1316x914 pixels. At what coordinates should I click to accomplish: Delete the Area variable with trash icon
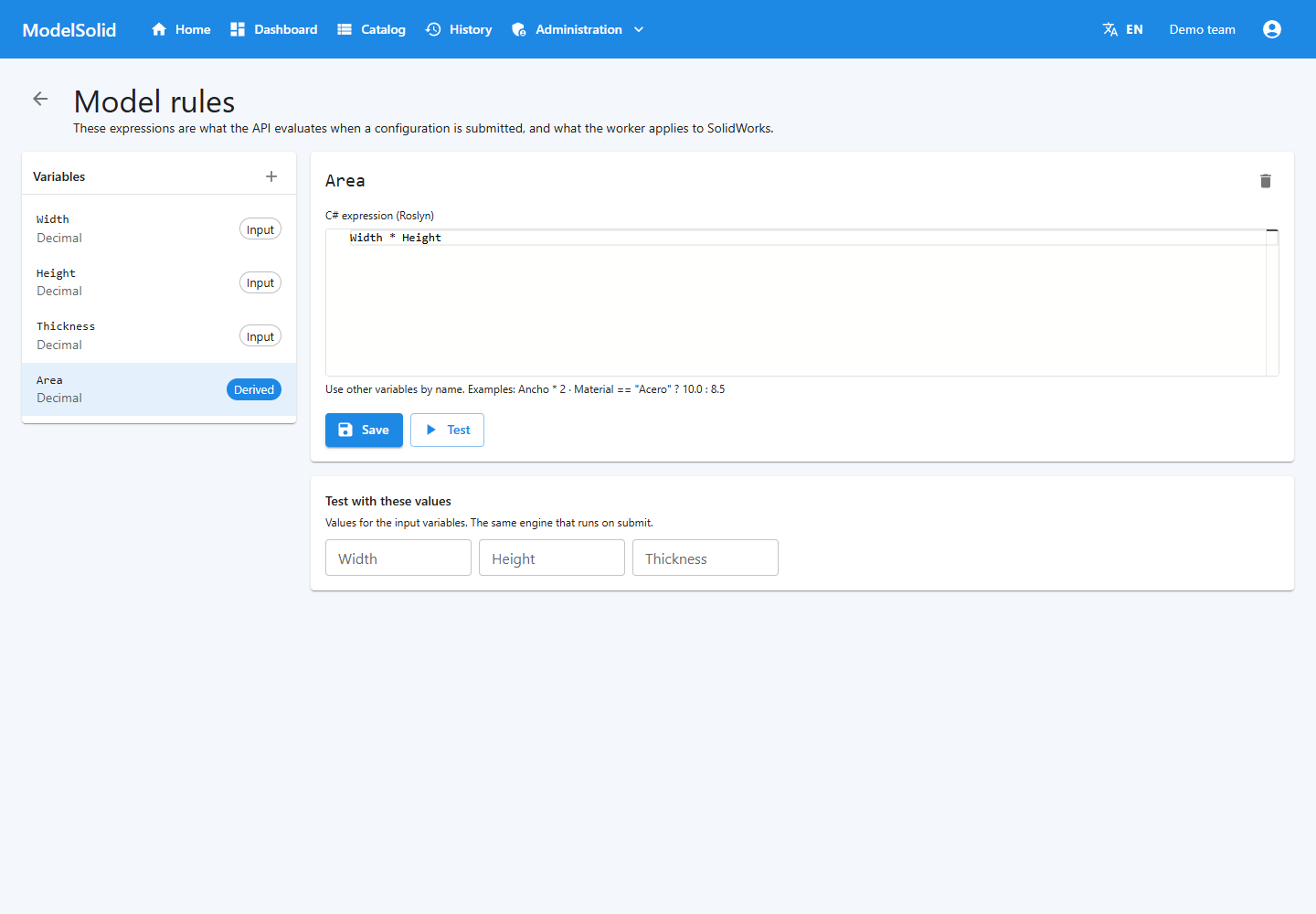[1266, 181]
